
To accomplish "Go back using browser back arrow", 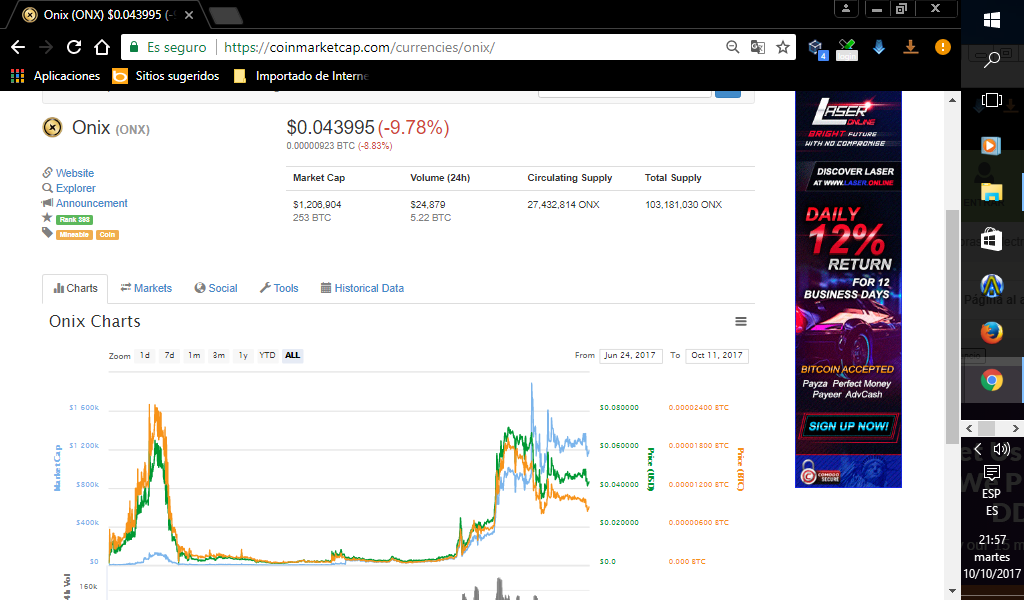I will 18,47.
